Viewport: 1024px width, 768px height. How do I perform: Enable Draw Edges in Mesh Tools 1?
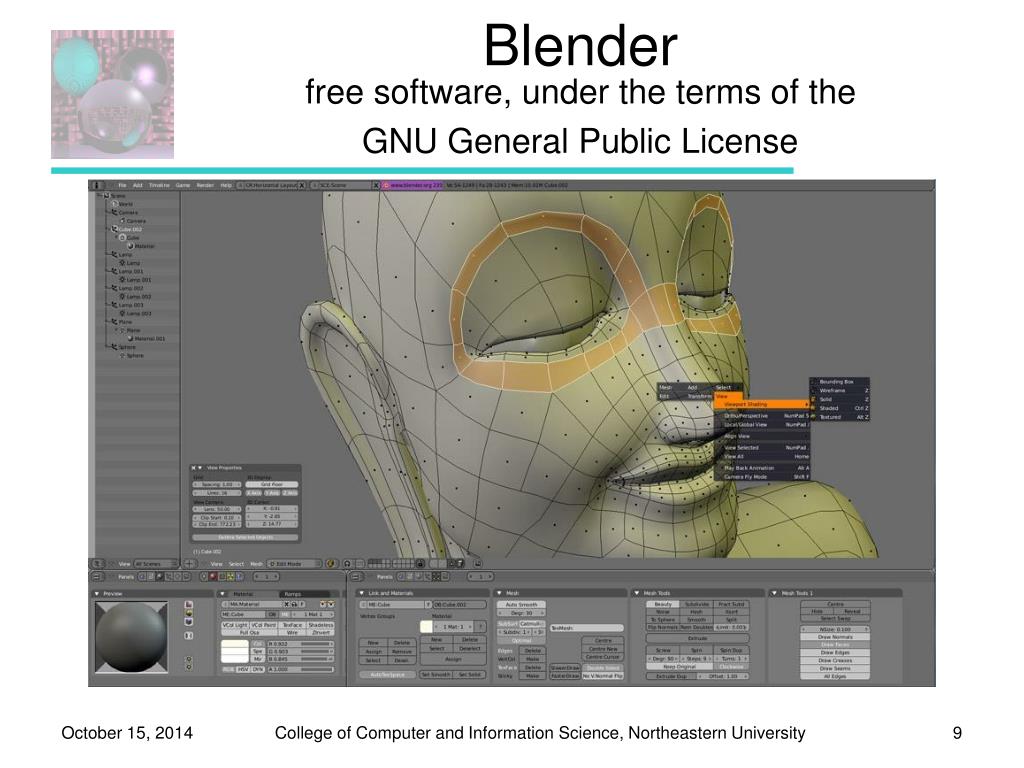835,652
